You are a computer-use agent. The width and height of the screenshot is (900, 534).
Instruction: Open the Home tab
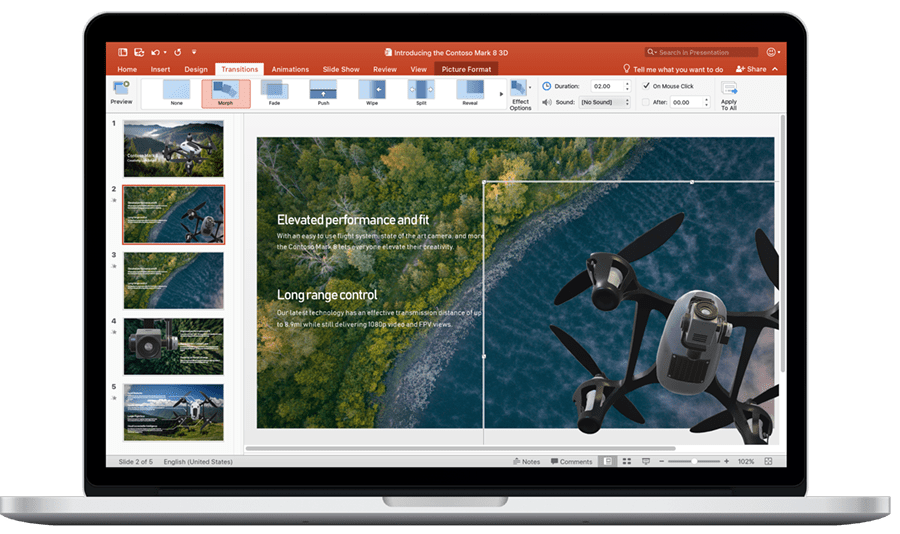coord(127,69)
